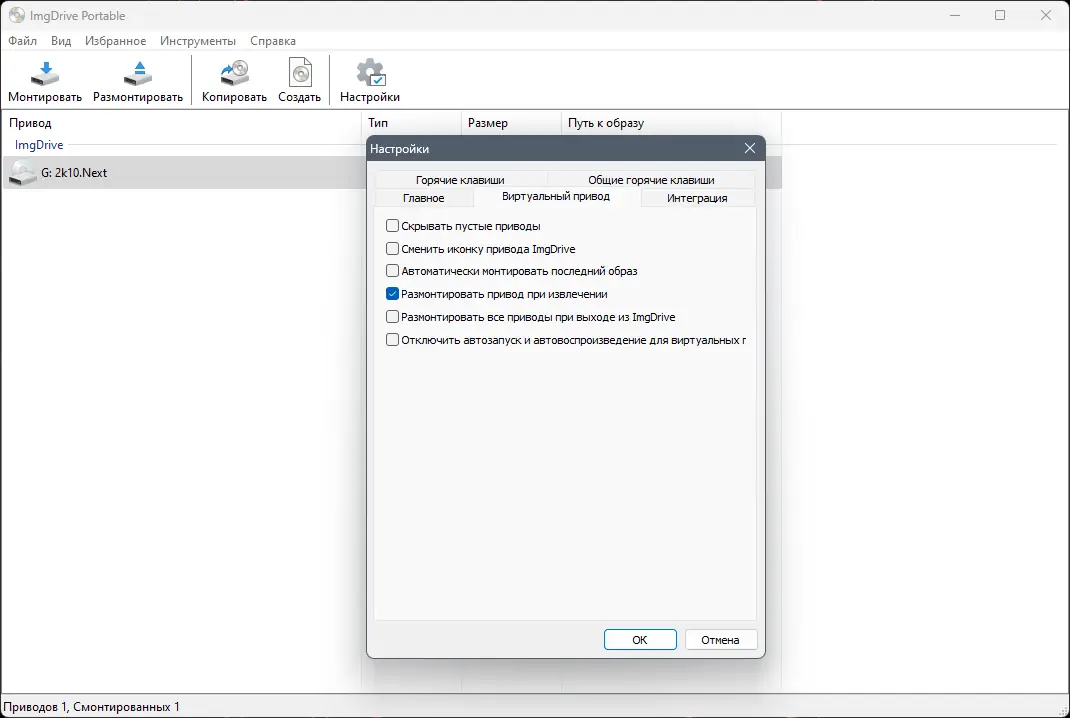
Task: Toggle Отключить автозапуск и автовоспроизведение checkbox
Action: (392, 340)
